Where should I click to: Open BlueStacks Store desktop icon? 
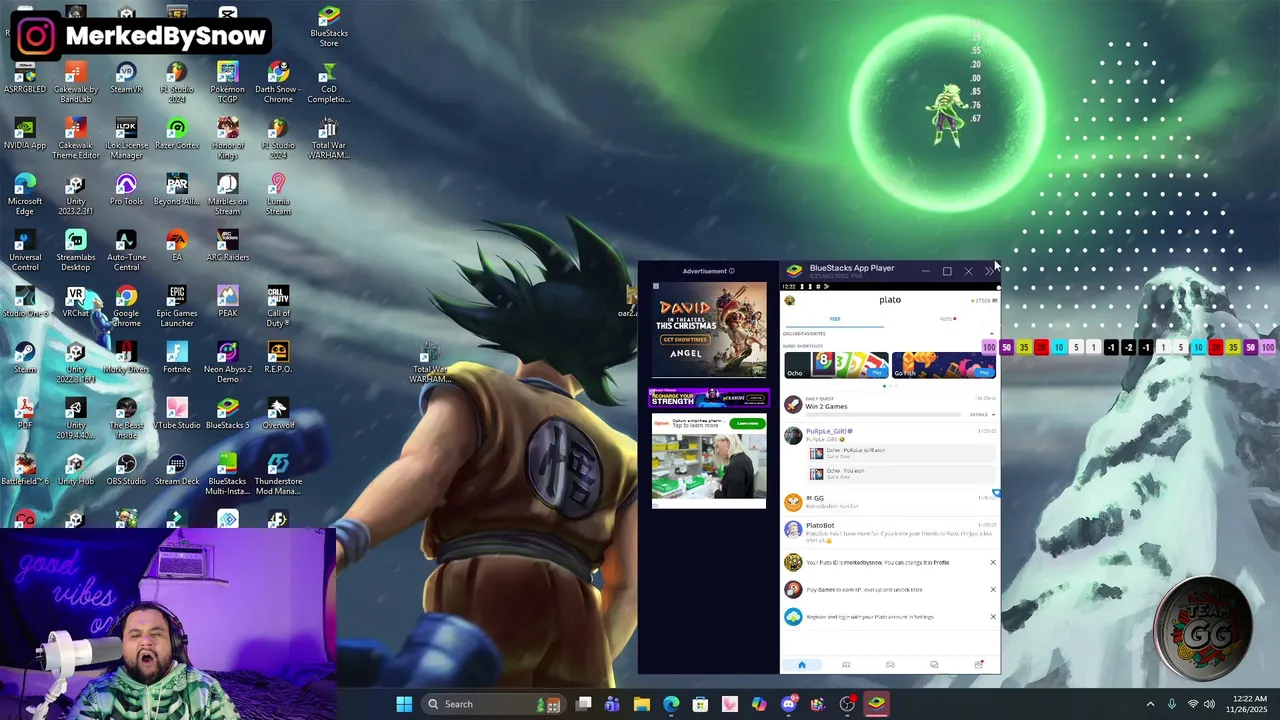[329, 27]
